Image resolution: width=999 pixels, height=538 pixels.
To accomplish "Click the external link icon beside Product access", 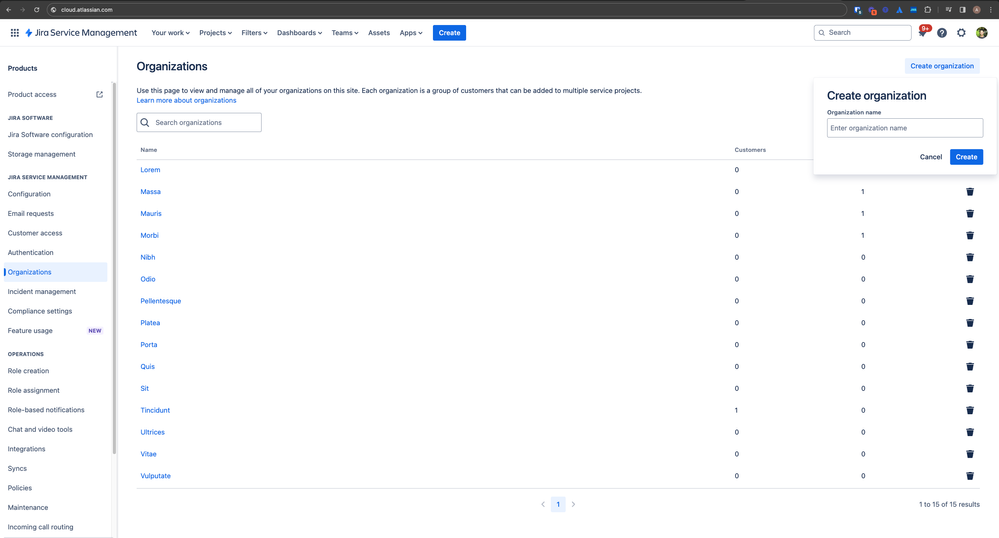I will 99,94.
